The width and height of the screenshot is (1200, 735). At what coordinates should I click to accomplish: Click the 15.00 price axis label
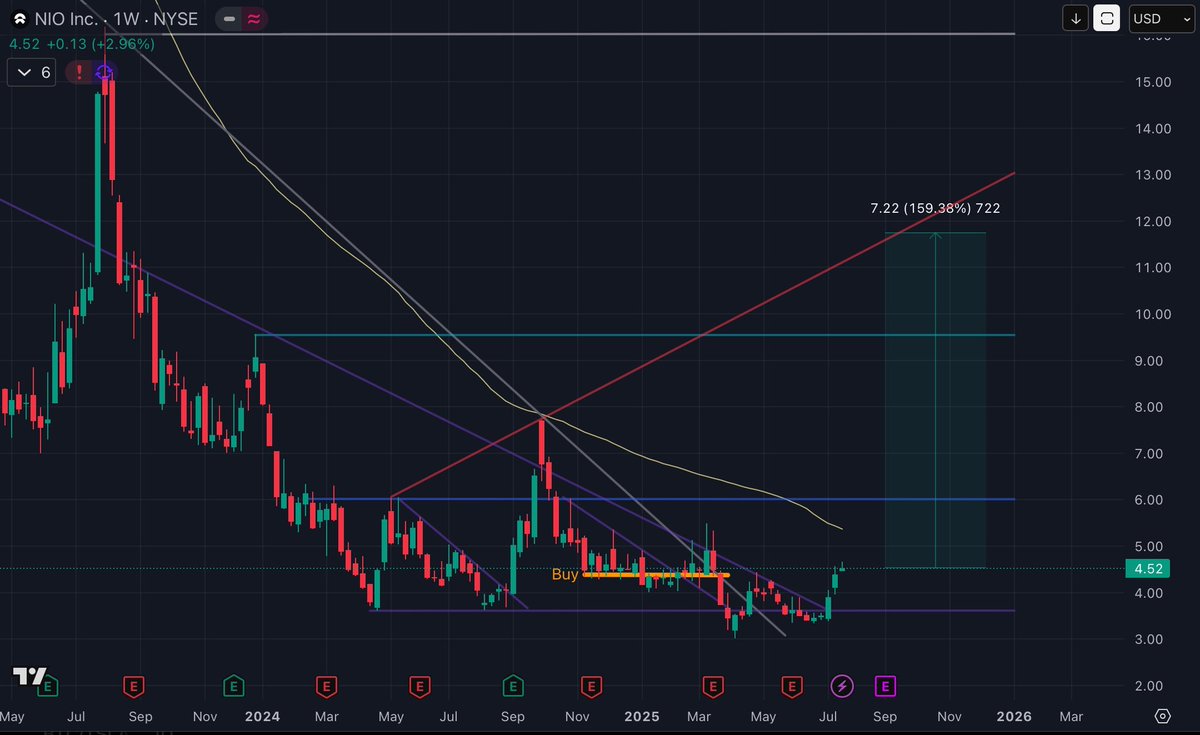click(1154, 82)
